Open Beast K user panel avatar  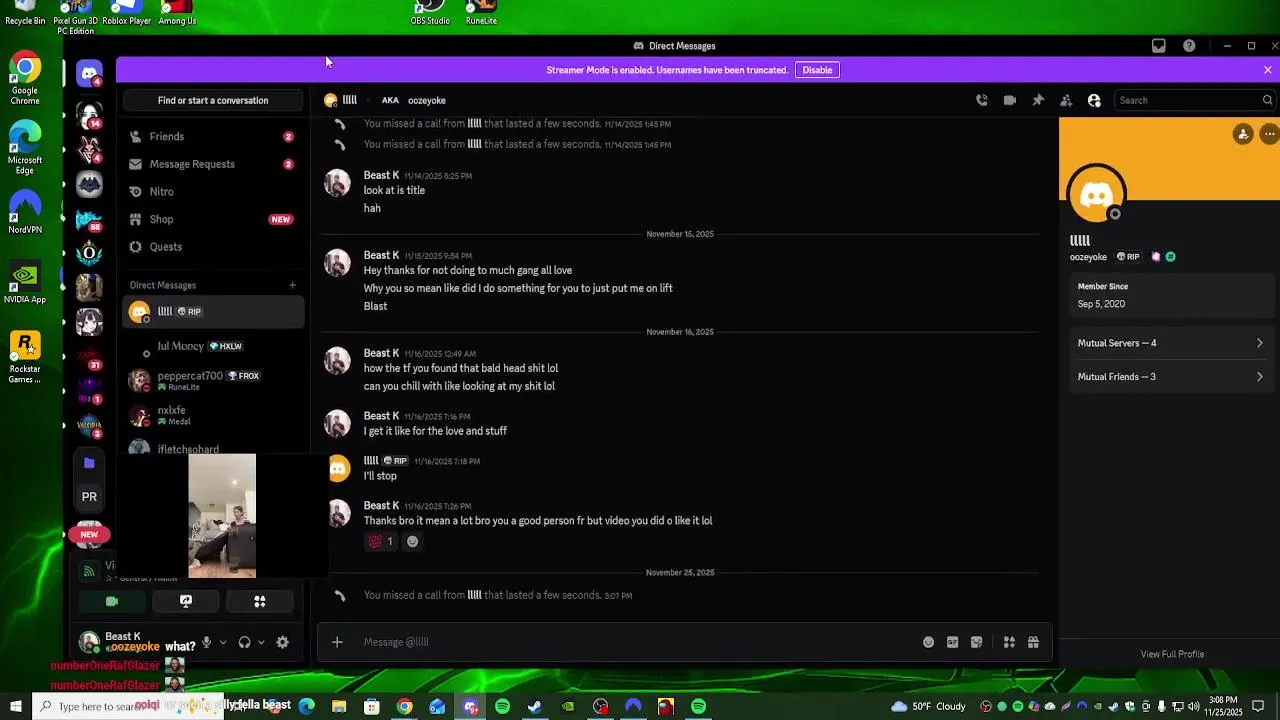click(x=89, y=642)
